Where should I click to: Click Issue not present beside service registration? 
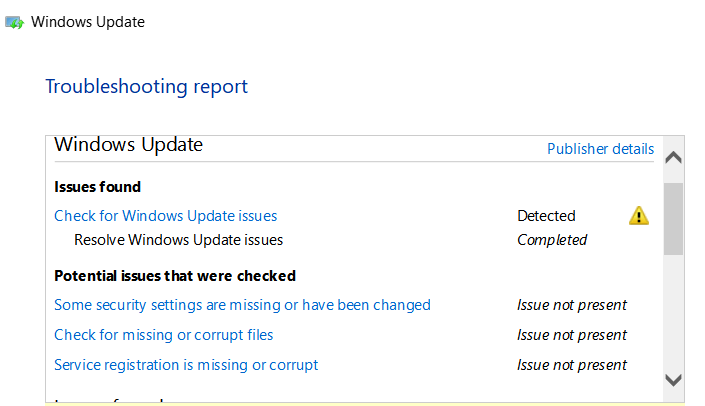(x=571, y=364)
